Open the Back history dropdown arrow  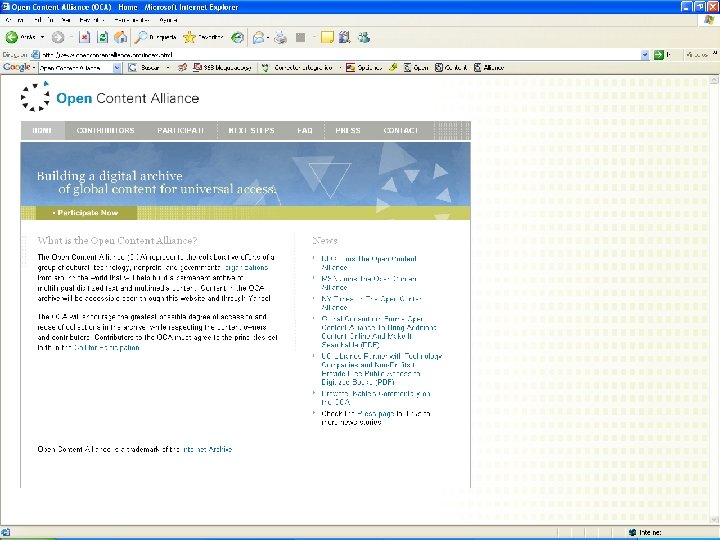click(x=42, y=37)
